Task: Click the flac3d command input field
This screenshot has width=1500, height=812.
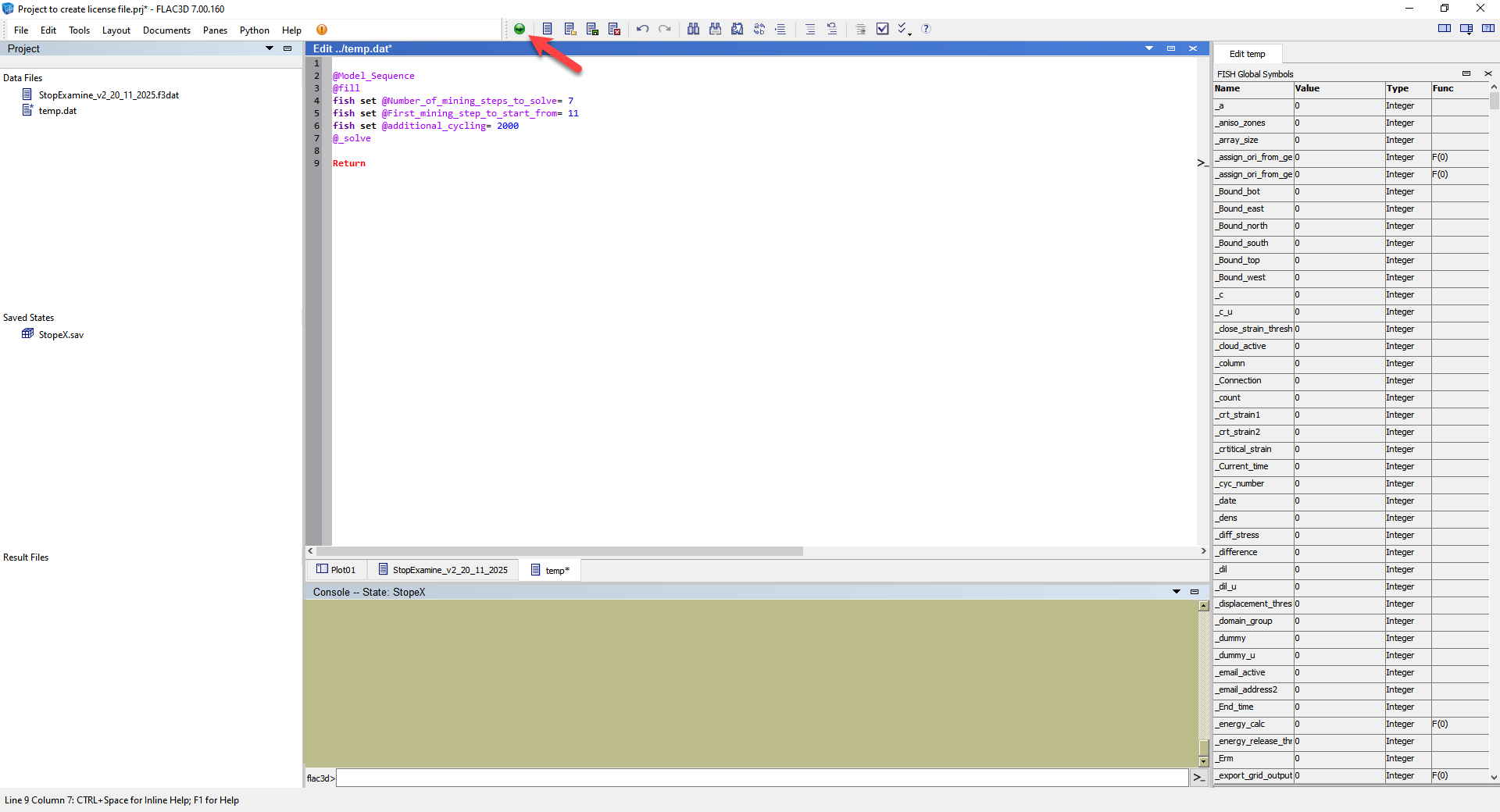Action: click(762, 778)
